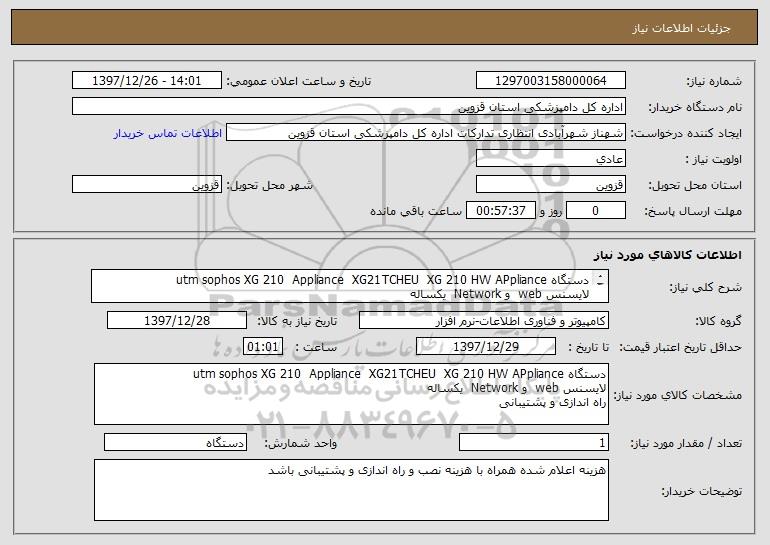Select the buyer organization name field

coord(349,107)
